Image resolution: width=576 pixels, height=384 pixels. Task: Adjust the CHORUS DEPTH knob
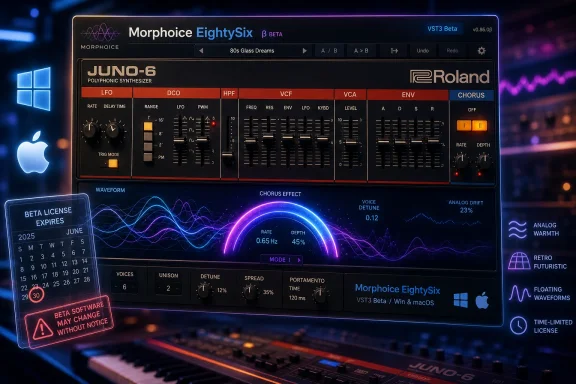point(483,160)
